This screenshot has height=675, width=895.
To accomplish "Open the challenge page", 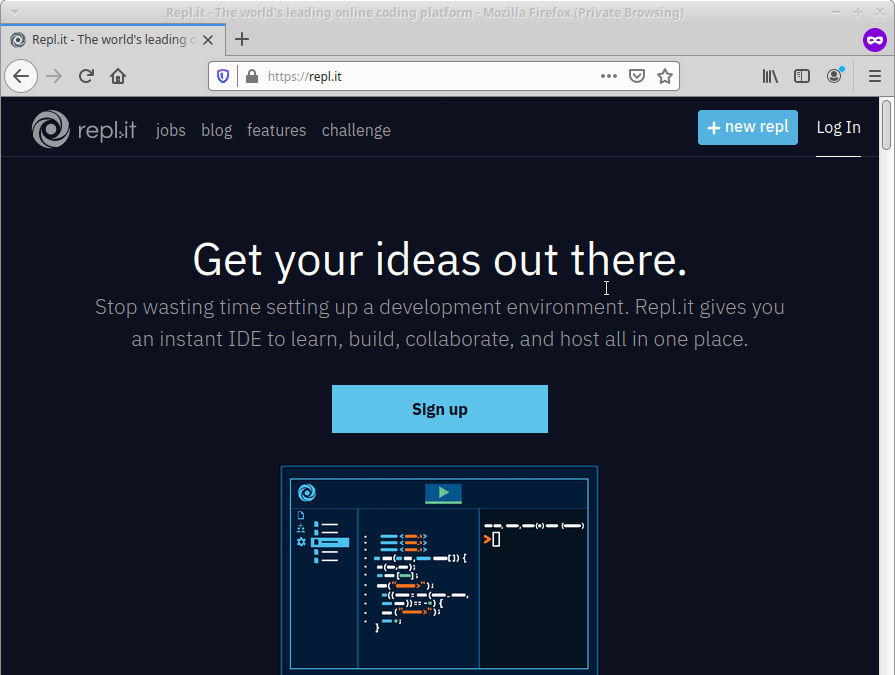I will 356,130.
